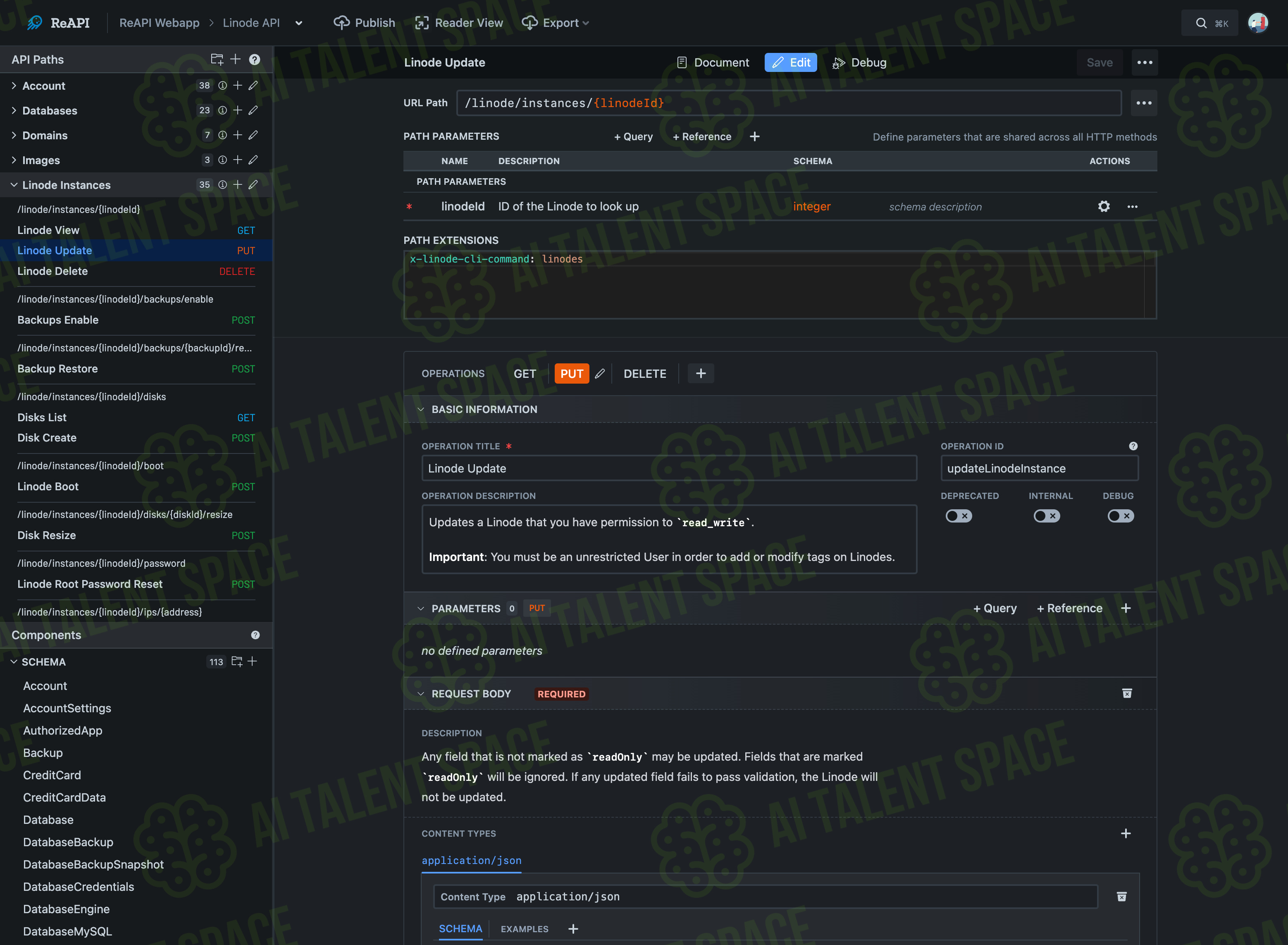Open the user avatar menu

(1258, 23)
